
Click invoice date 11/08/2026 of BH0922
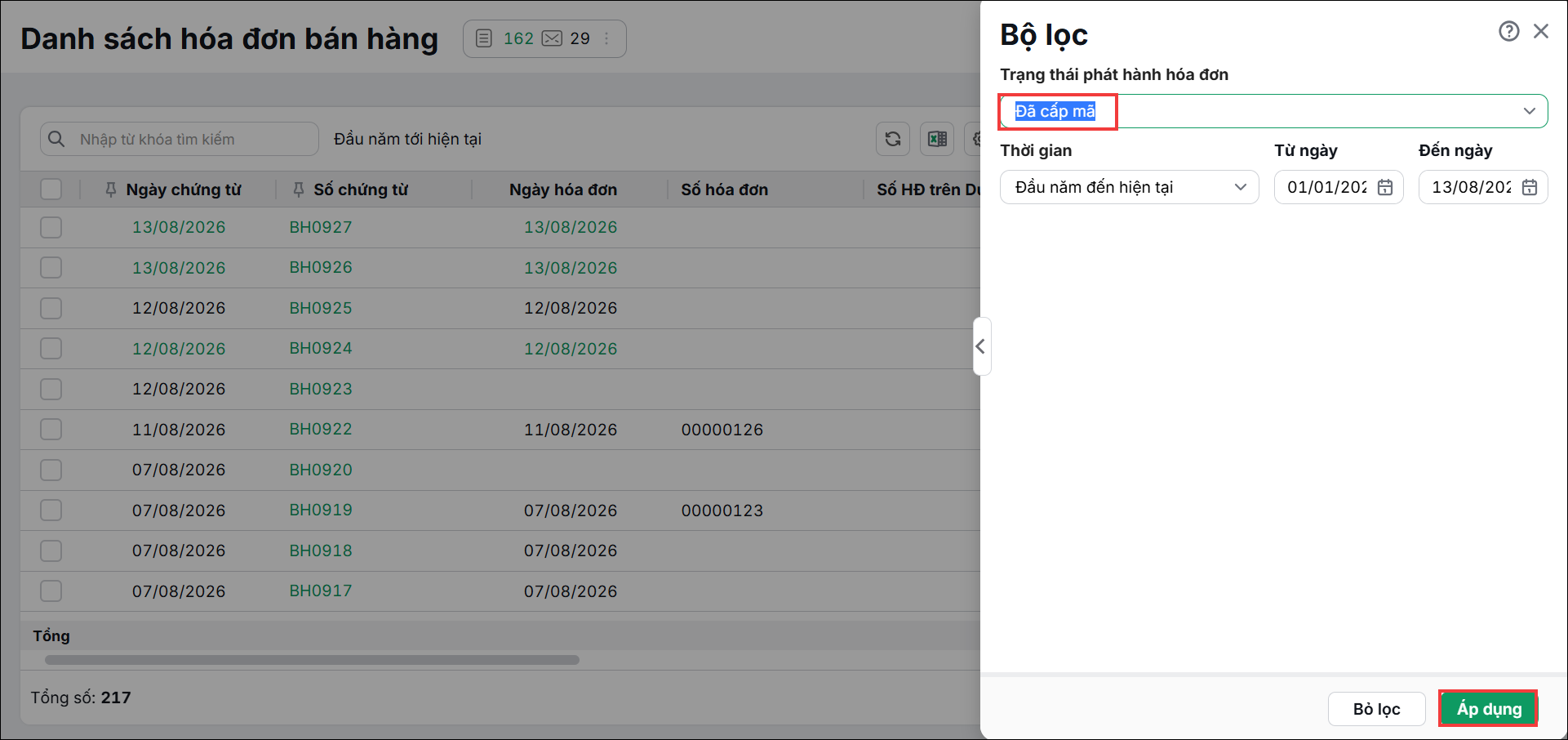tap(571, 430)
